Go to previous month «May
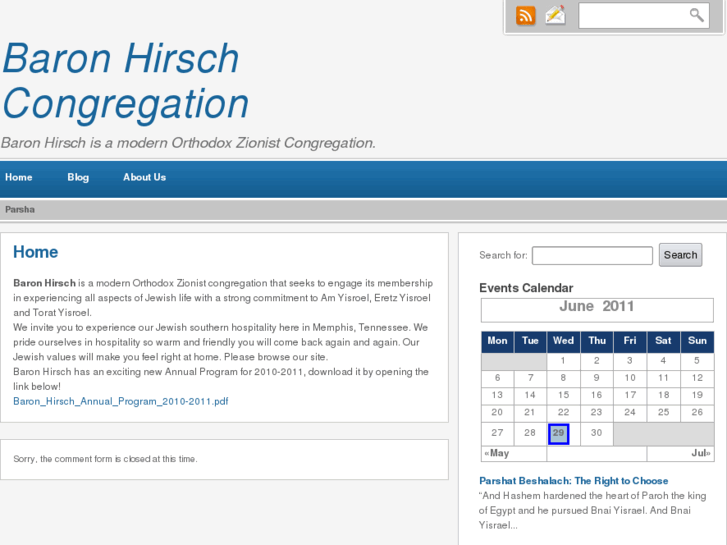Viewport: 727px width, 545px height. point(497,453)
